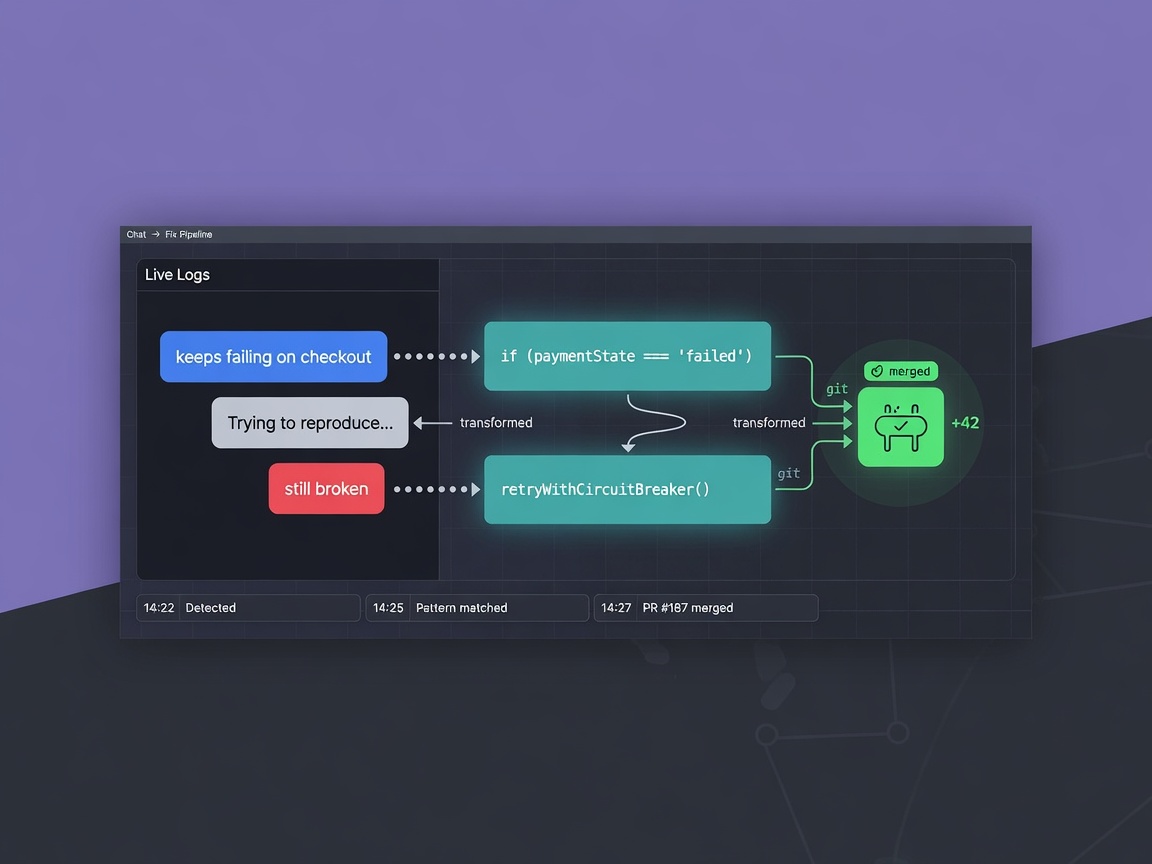Open the retryWithCircuitBreaker() code block
Image resolution: width=1152 pixels, height=864 pixels.
pos(627,489)
